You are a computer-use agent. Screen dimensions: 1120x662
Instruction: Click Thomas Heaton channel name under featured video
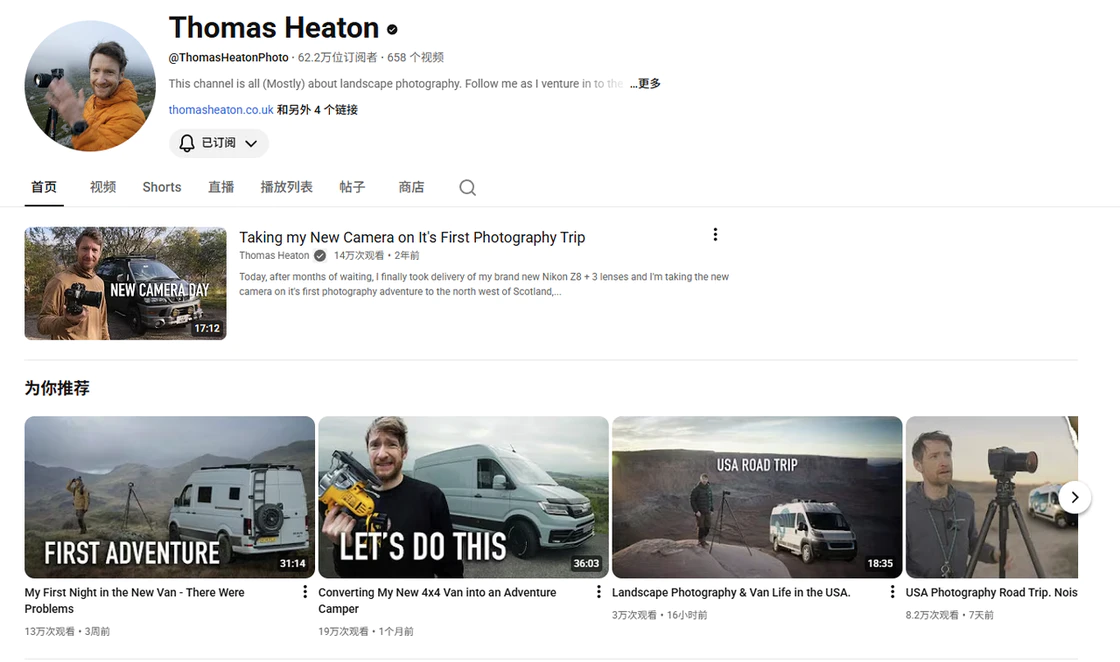click(274, 256)
